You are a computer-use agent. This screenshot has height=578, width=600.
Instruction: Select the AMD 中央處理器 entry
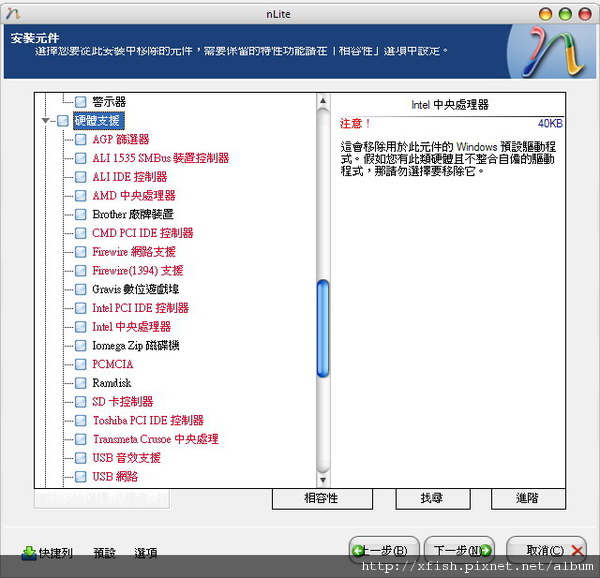coord(134,195)
